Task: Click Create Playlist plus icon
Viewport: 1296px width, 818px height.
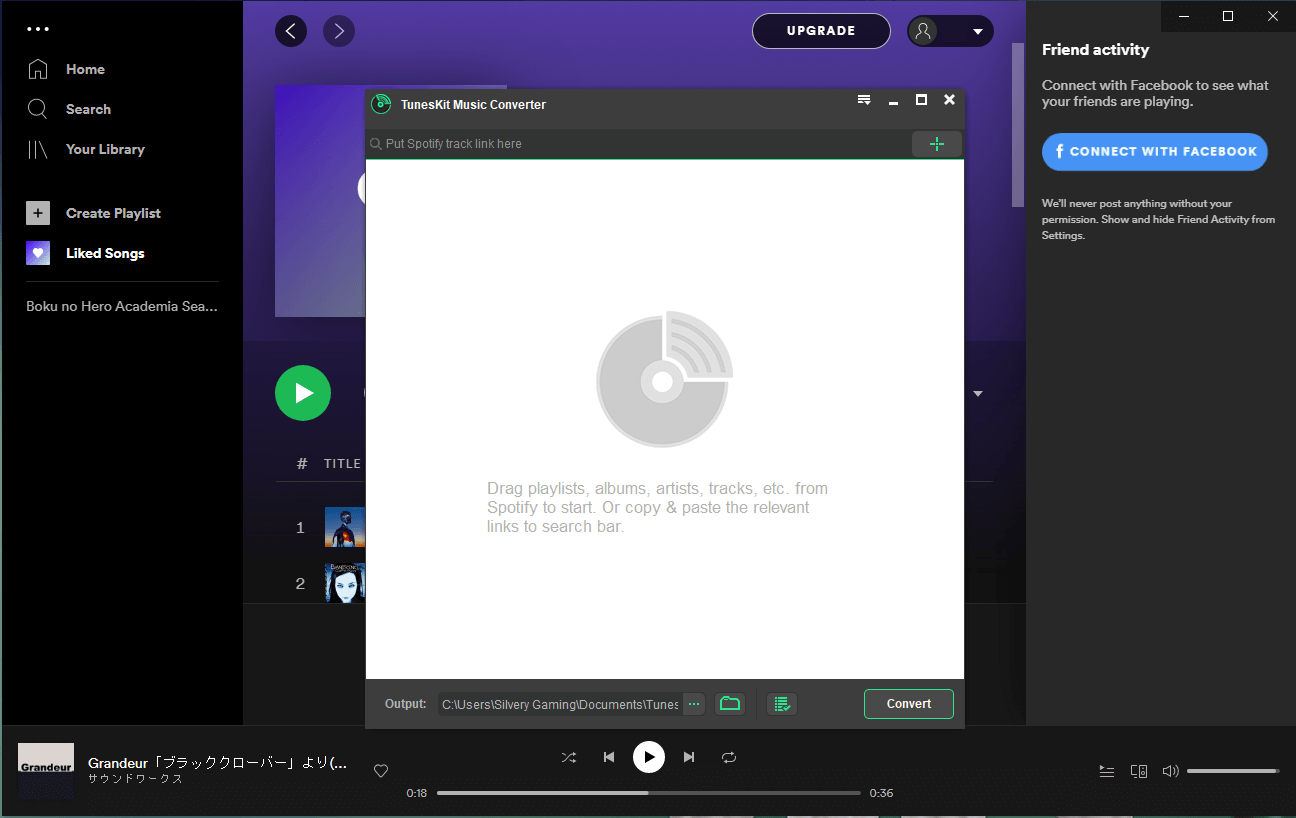Action: click(x=38, y=213)
